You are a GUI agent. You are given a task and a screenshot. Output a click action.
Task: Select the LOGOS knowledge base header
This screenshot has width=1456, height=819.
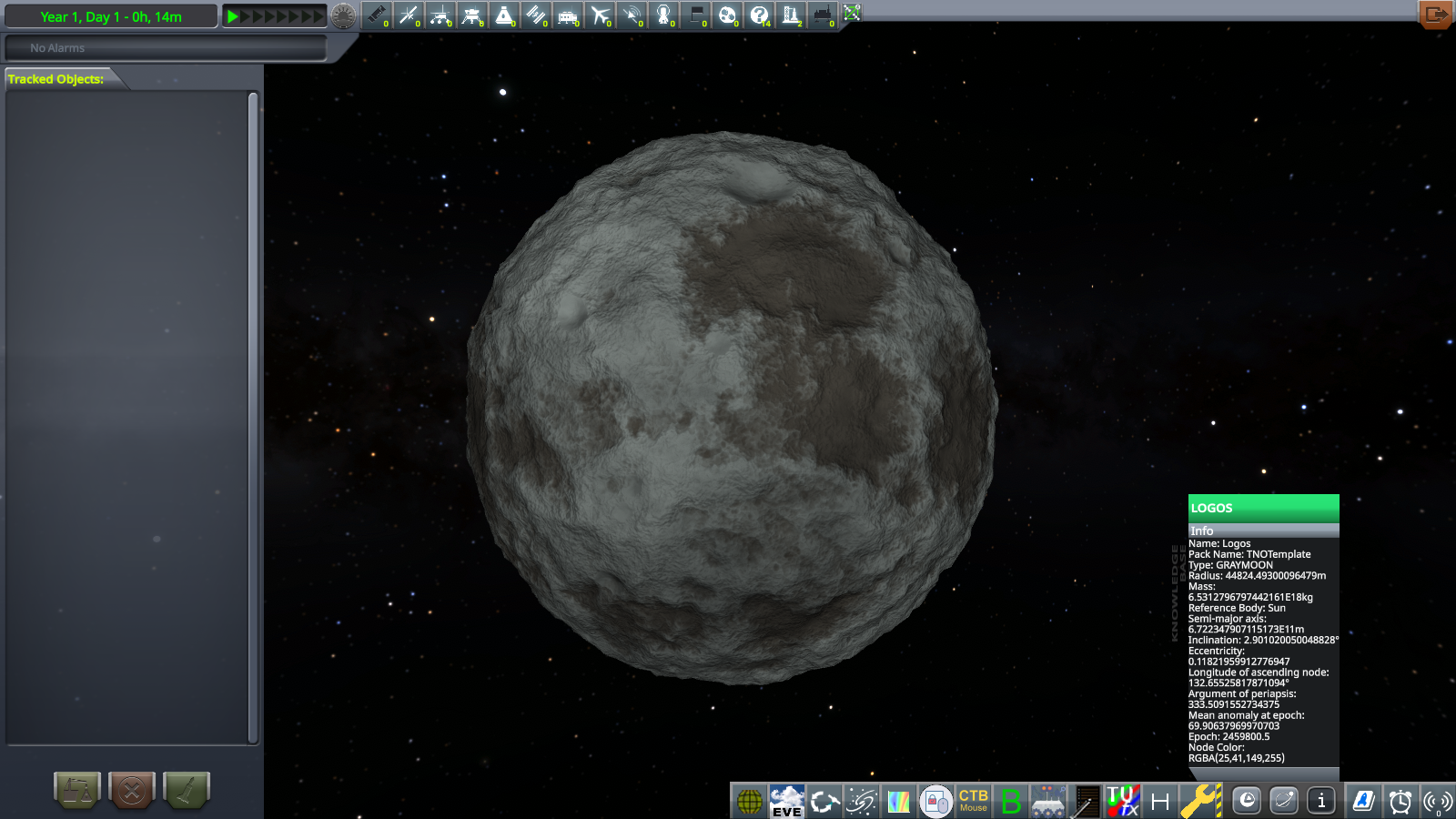[1262, 508]
